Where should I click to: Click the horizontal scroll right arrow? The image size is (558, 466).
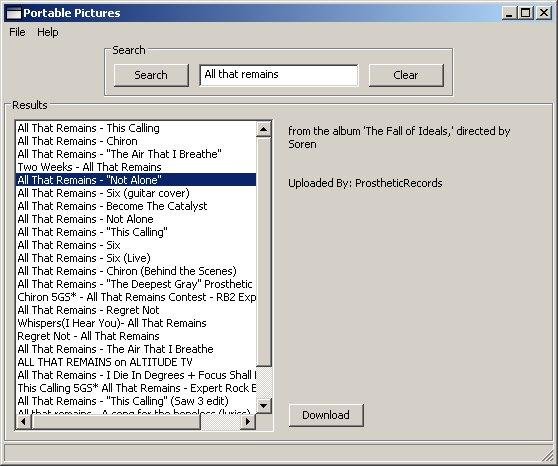pos(248,422)
